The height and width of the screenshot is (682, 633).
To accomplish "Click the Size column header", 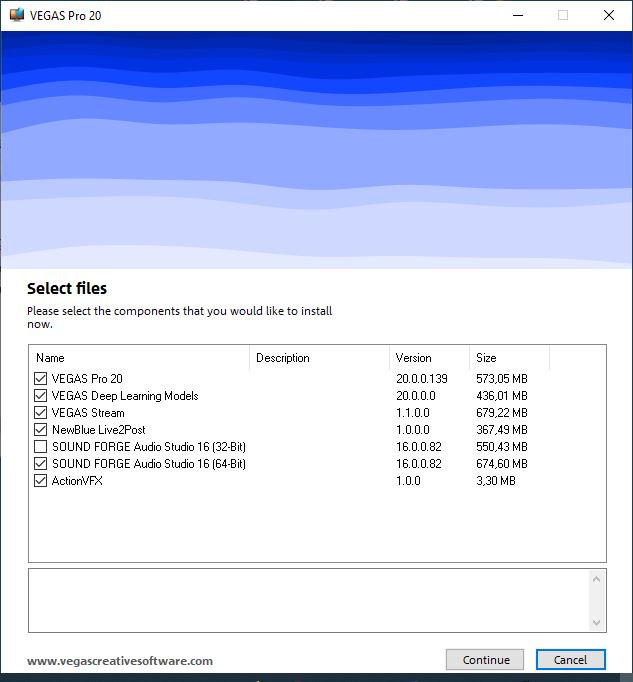I will [x=509, y=358].
